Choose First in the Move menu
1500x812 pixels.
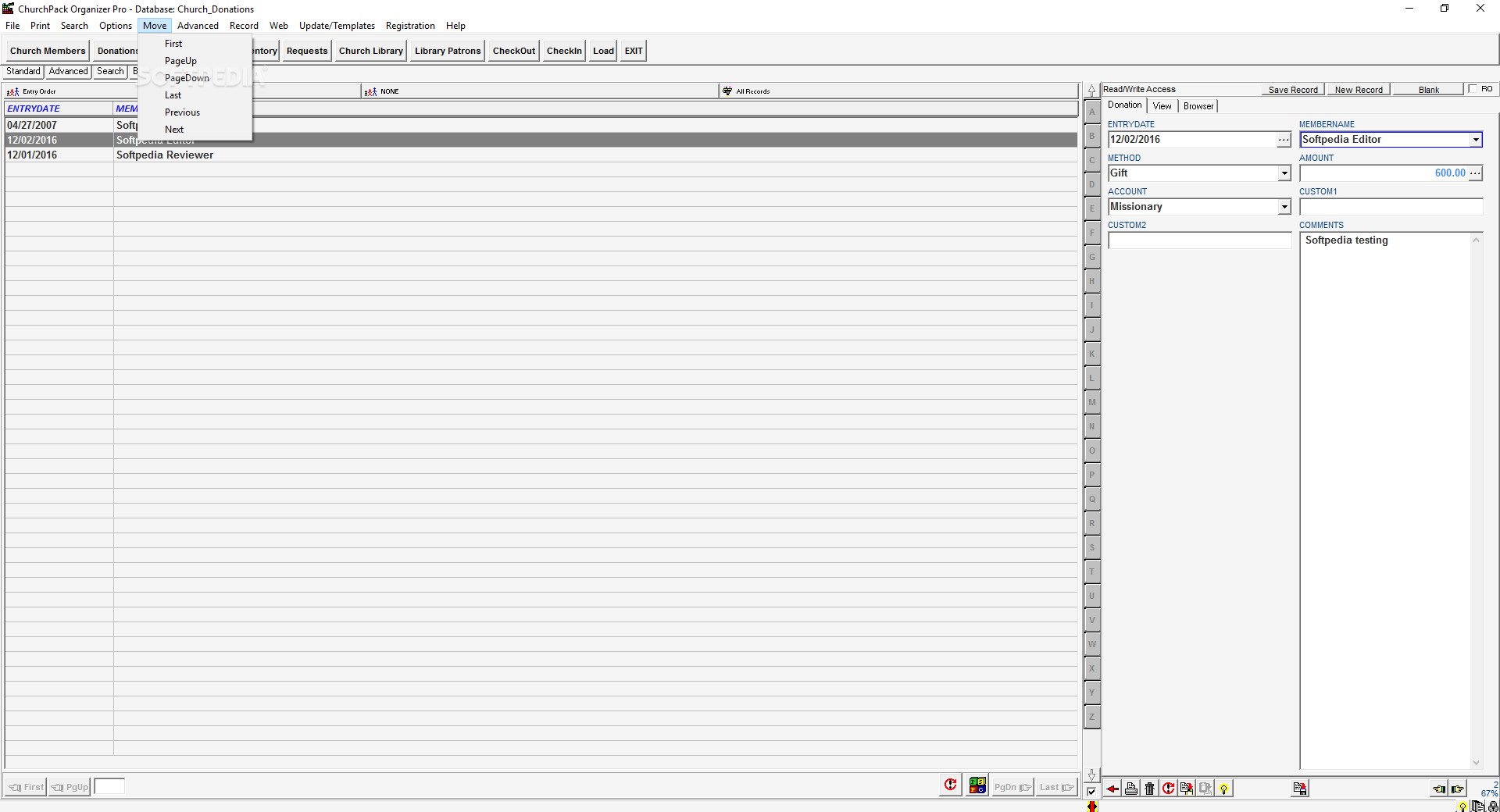click(x=173, y=44)
